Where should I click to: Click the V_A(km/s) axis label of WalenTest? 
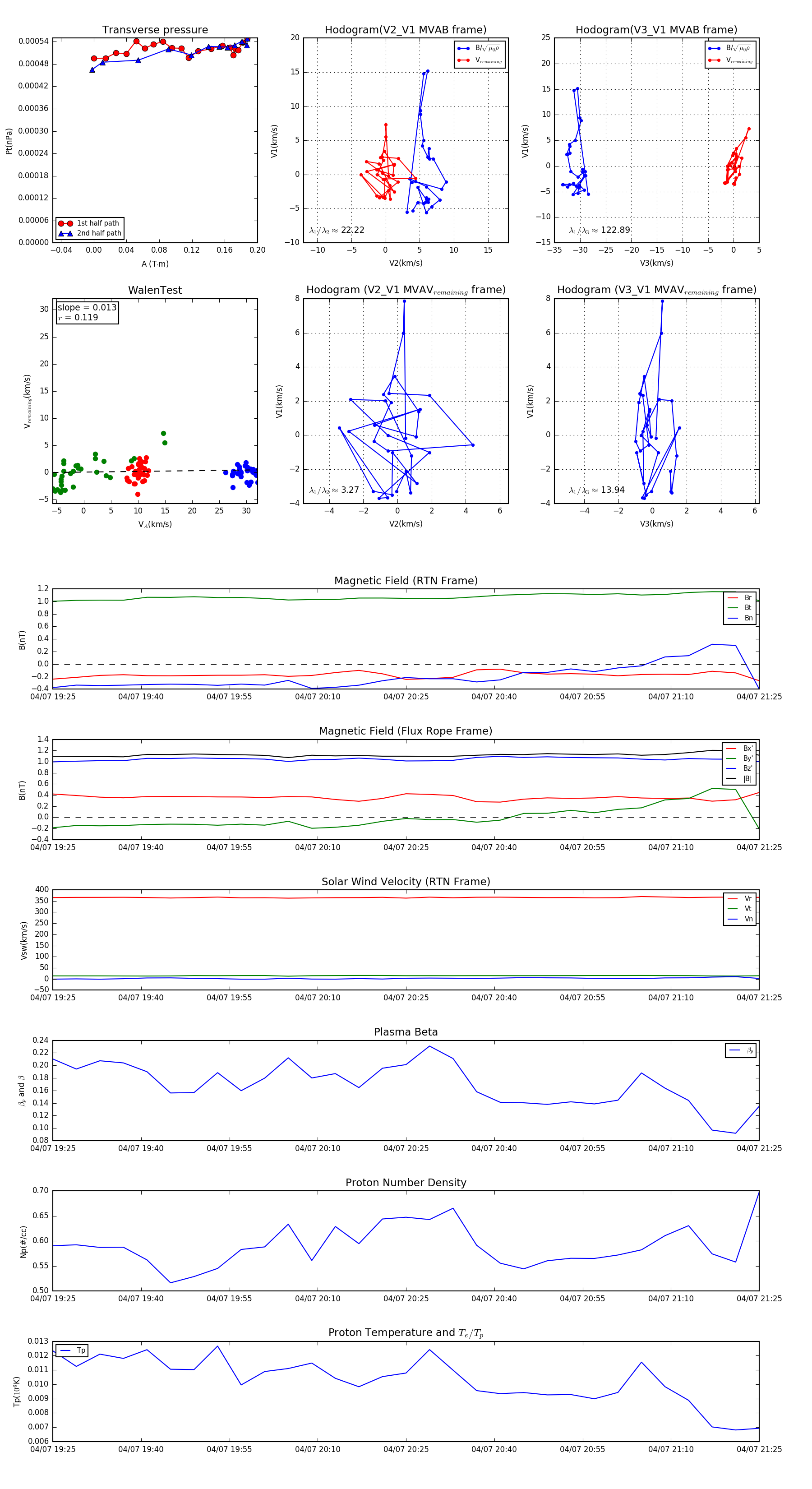click(x=155, y=525)
